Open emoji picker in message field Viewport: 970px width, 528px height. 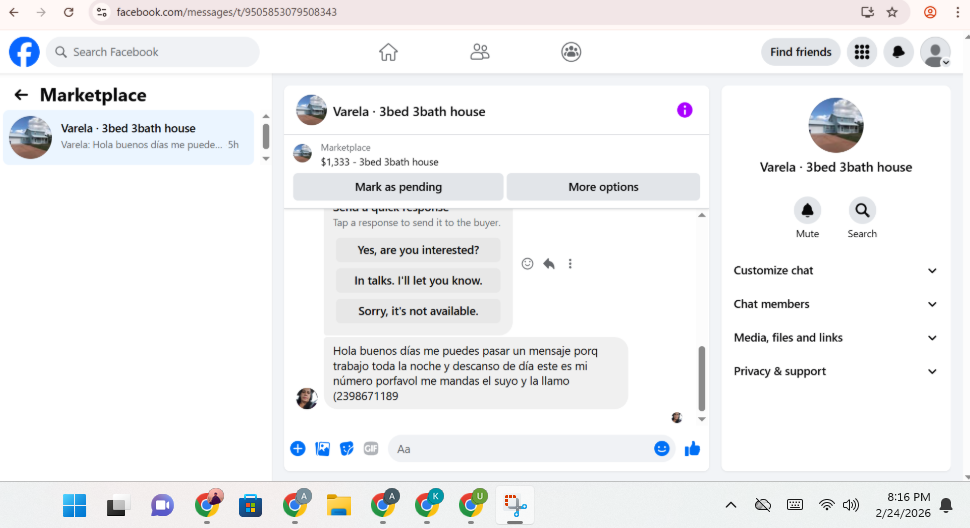[661, 448]
